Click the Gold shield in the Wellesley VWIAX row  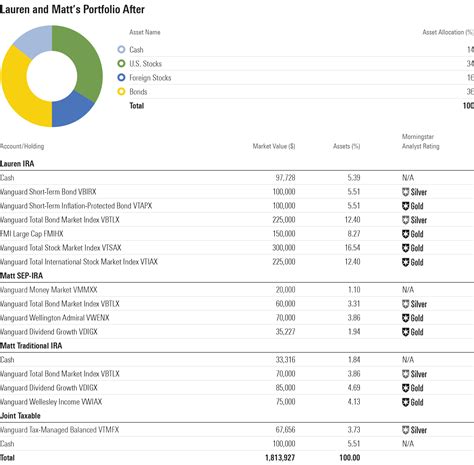tap(405, 402)
